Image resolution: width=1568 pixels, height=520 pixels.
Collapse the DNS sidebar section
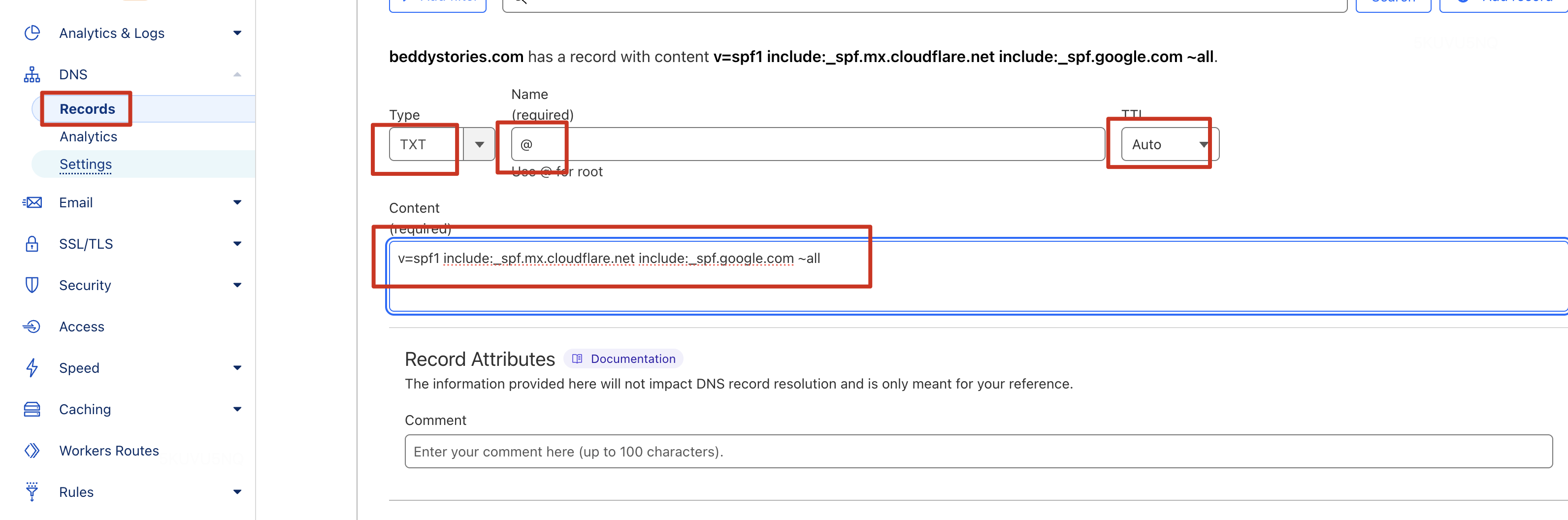[237, 74]
